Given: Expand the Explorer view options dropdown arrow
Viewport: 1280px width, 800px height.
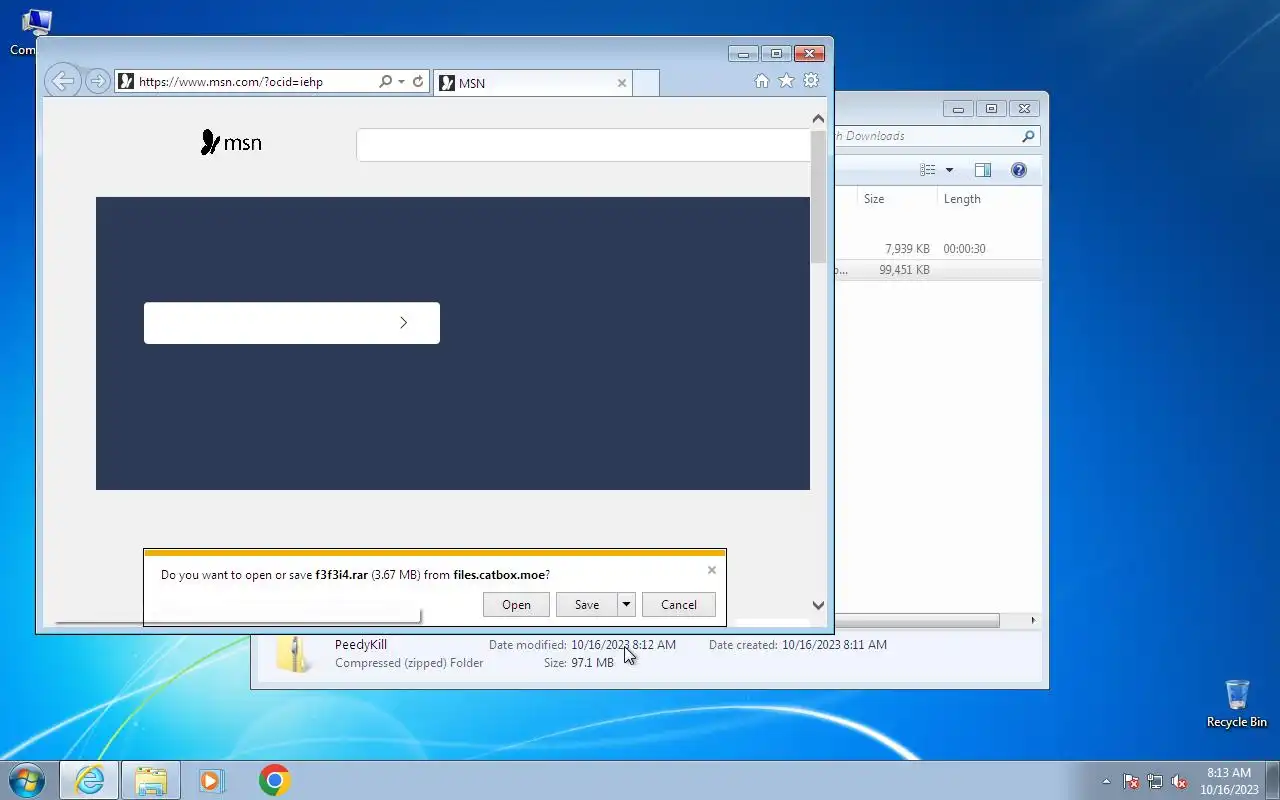Looking at the screenshot, I should click(949, 170).
